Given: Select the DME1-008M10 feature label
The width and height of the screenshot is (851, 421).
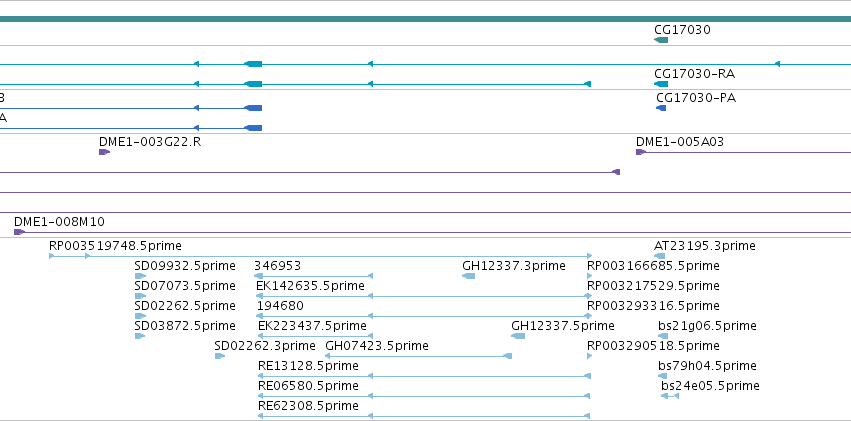Looking at the screenshot, I should pos(59,222).
